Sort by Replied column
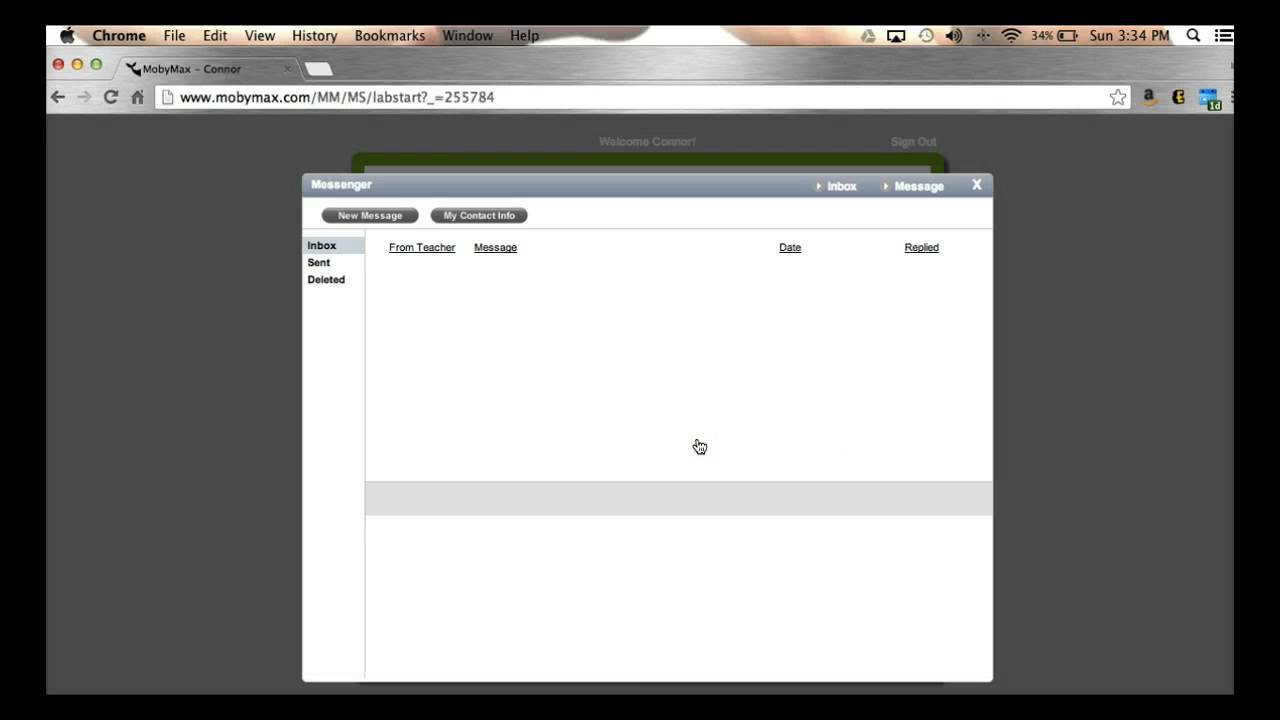This screenshot has height=720, width=1280. [922, 247]
